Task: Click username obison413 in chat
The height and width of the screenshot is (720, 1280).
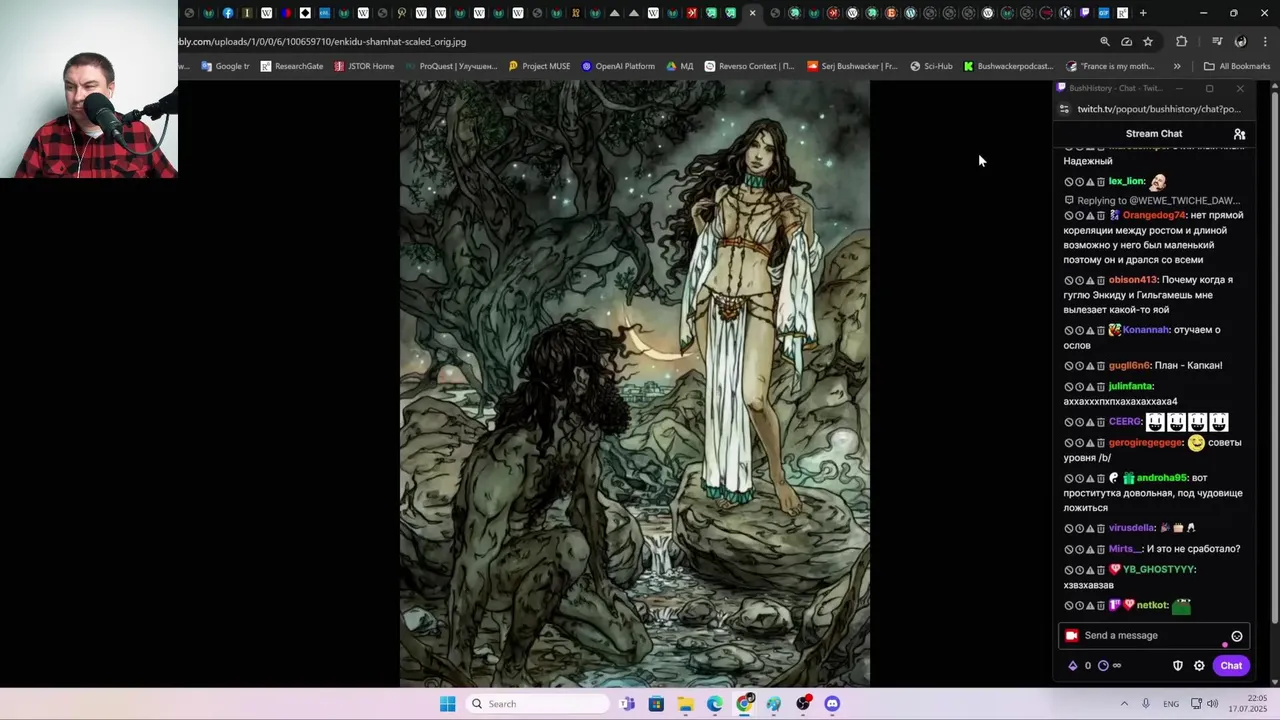Action: (x=1133, y=280)
